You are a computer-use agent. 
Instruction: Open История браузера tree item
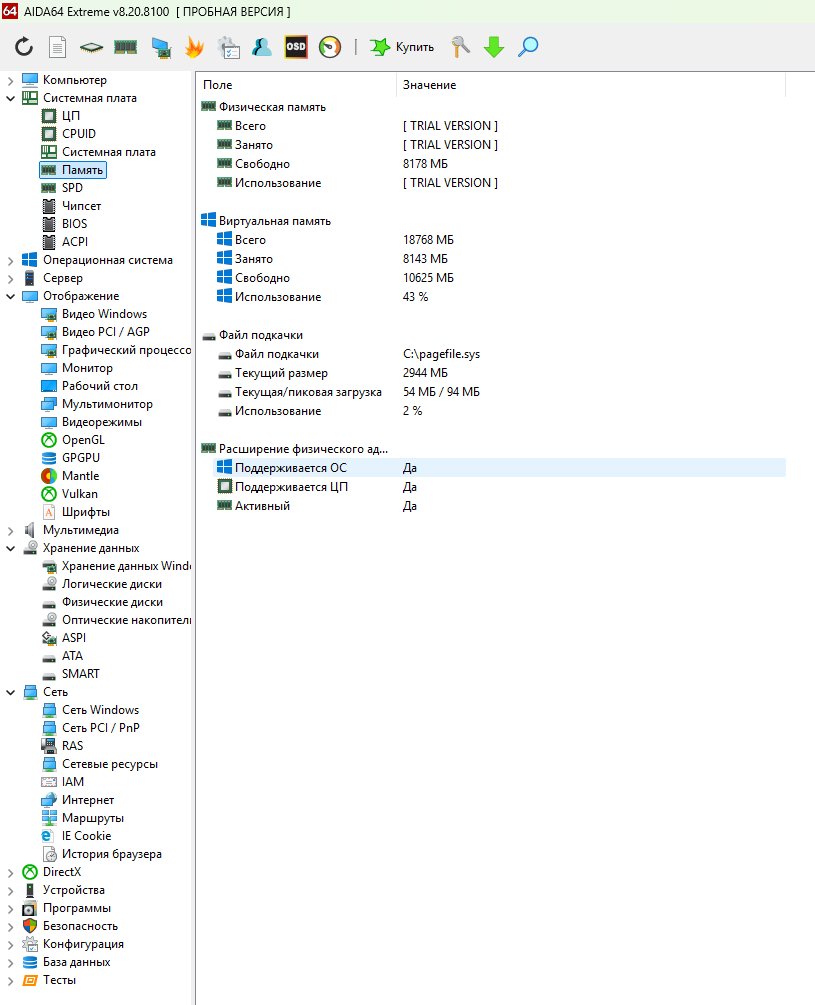(111, 854)
